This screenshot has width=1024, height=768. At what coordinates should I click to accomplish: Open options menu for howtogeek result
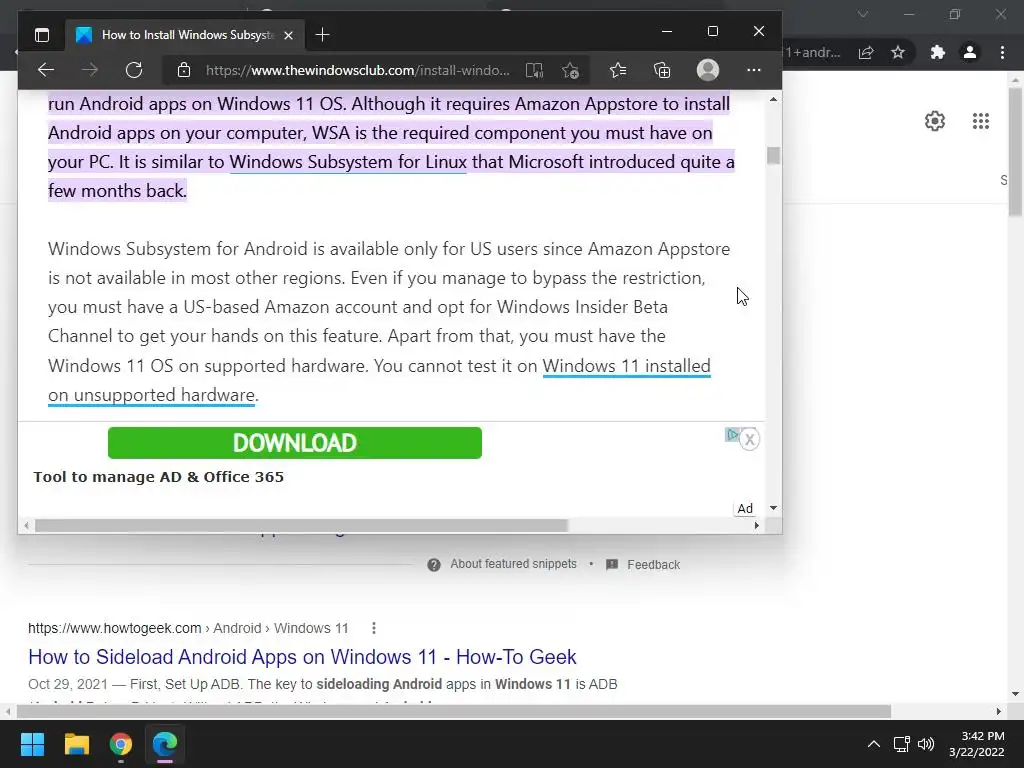coord(374,628)
